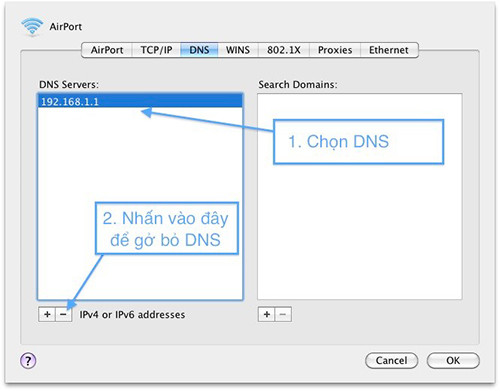The width and height of the screenshot is (500, 391).
Task: Click the AirPort Wi-Fi icon
Action: pyautogui.click(x=32, y=27)
